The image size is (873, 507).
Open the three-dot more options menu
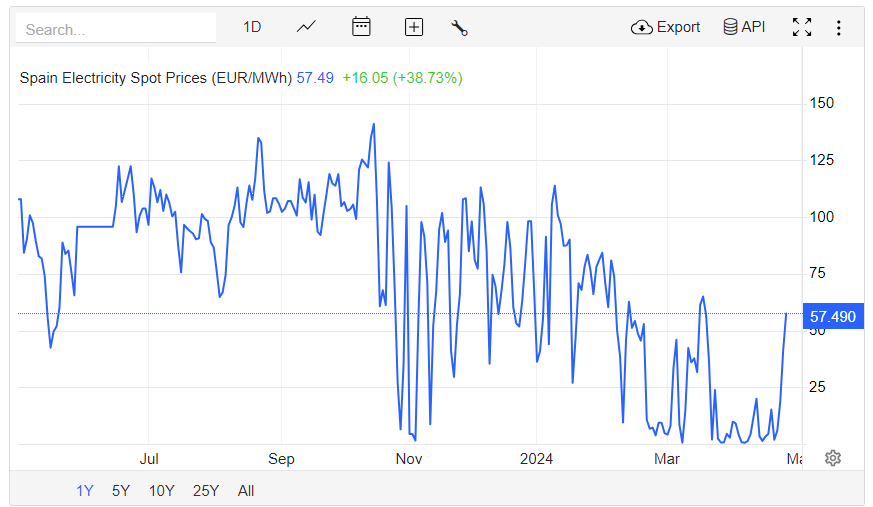[x=838, y=28]
